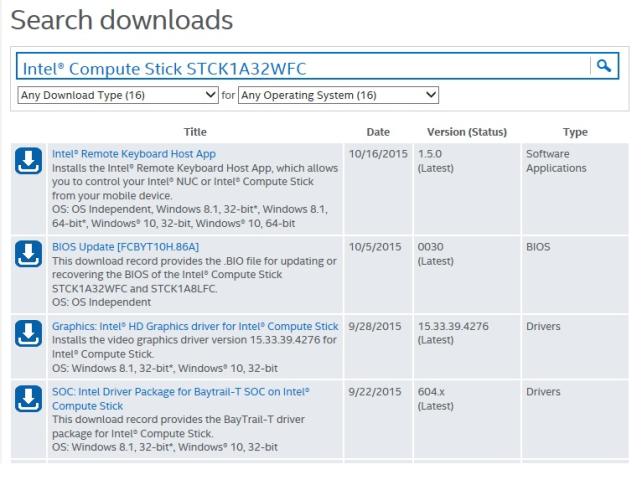Screen dimensions: 642x480
Task: Download the Intel Remote Keyboard Host App via icon
Action: 28,161
